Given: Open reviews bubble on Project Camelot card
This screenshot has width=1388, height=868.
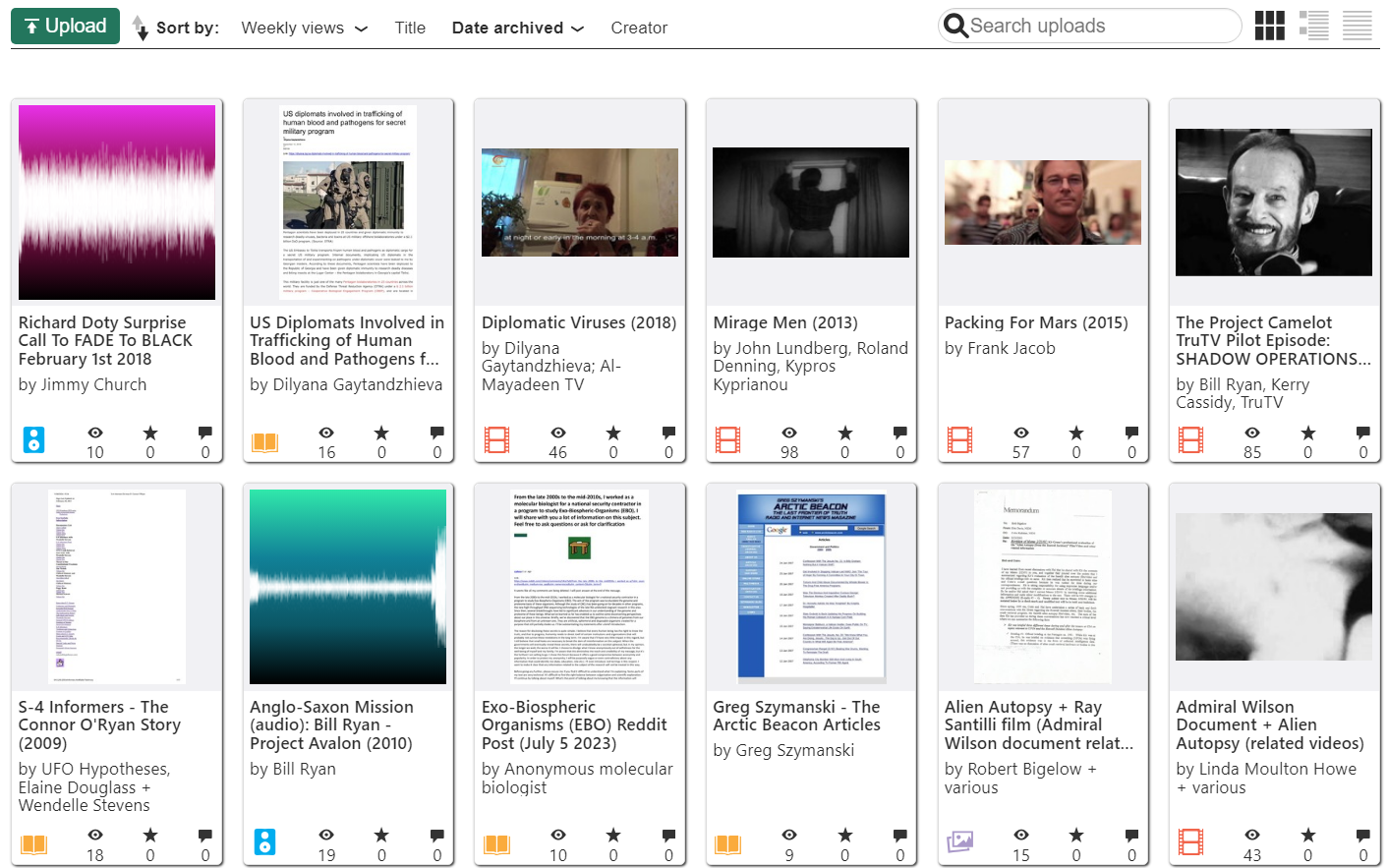Looking at the screenshot, I should click(1362, 433).
